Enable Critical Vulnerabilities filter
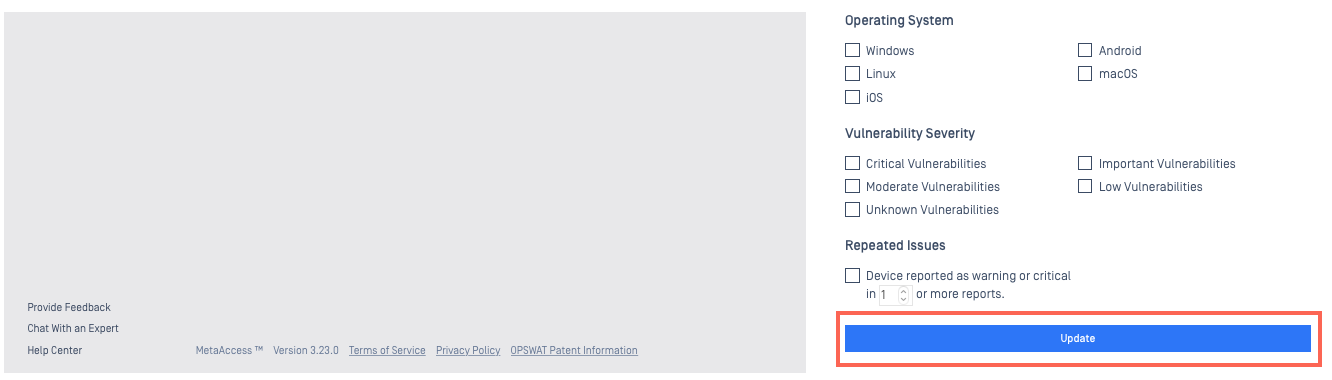 pos(853,163)
